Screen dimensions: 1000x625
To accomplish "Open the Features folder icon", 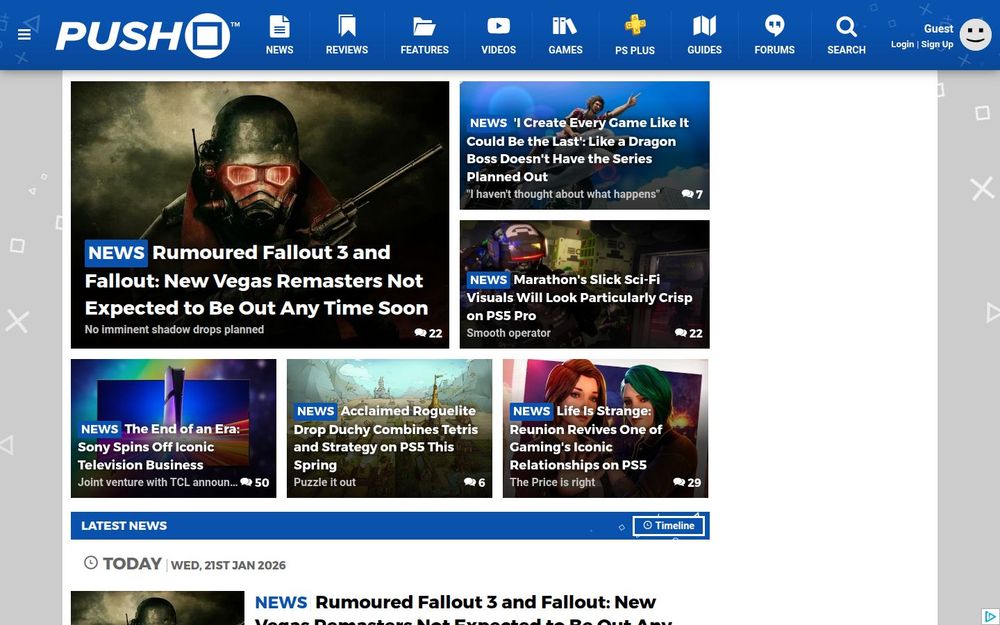I will (x=424, y=26).
